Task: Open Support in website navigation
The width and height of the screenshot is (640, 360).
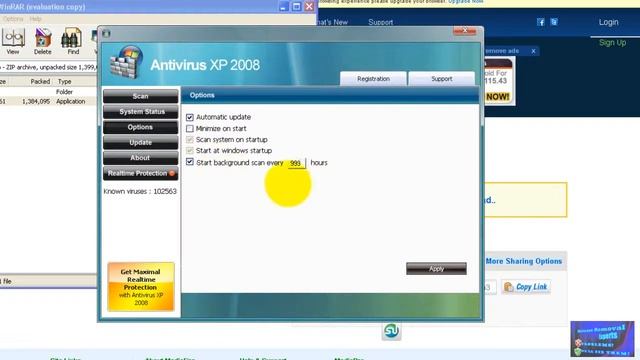Action: click(x=380, y=22)
